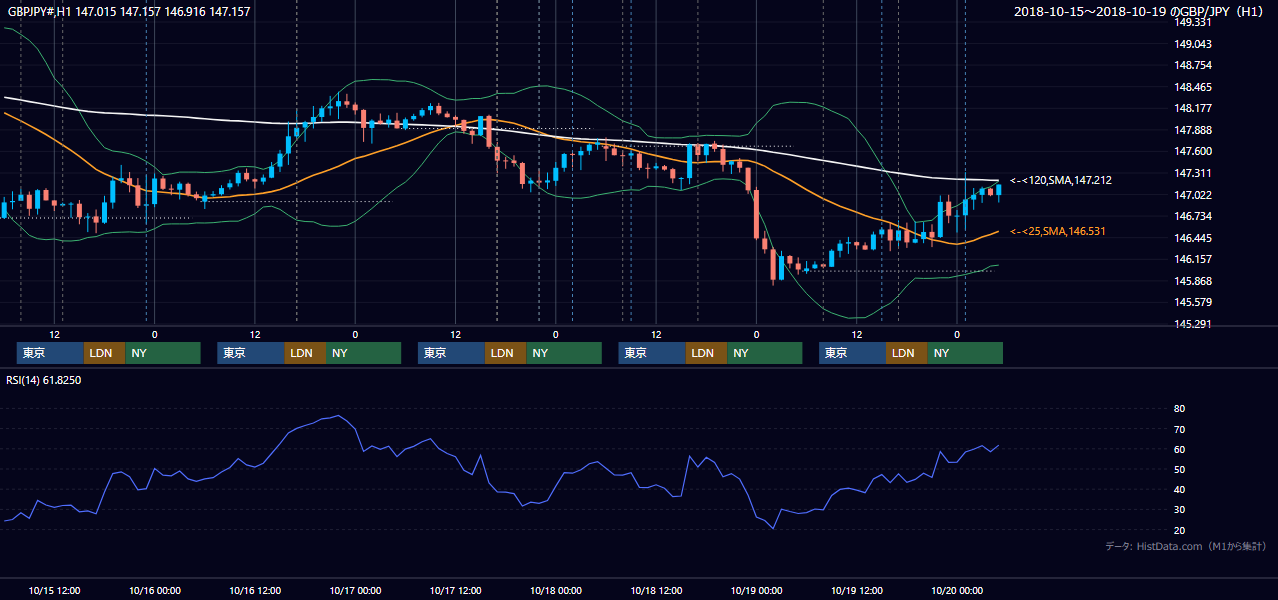Click the 10/16 00:00 time axis label

click(x=154, y=590)
